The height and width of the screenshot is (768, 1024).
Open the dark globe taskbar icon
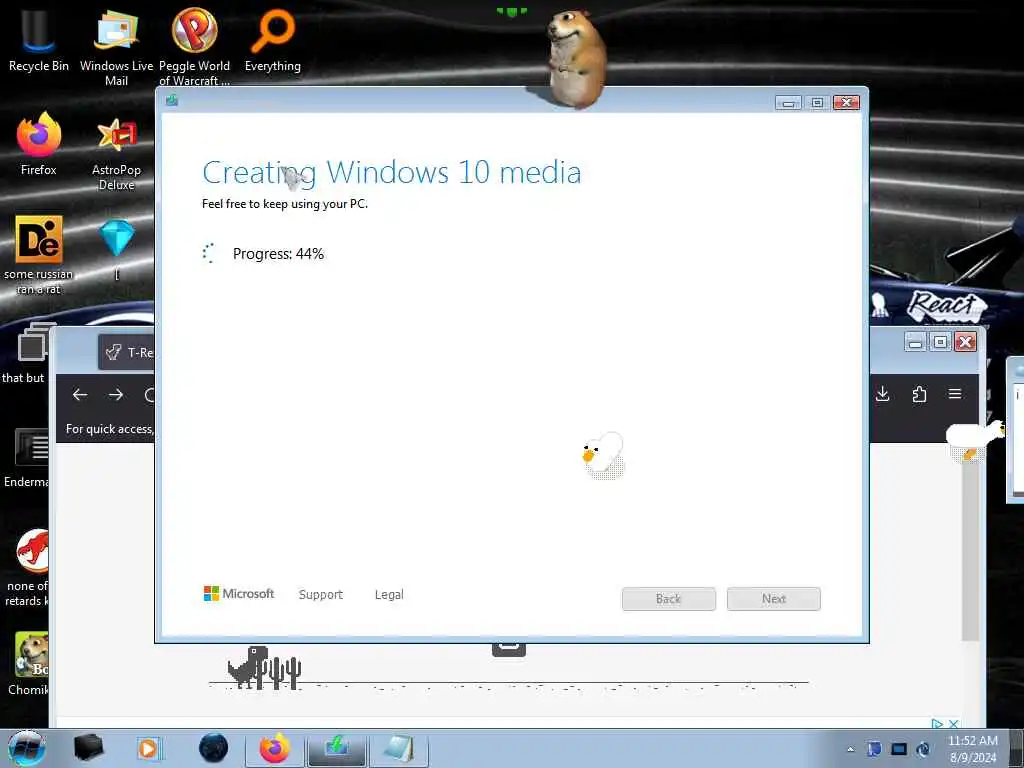tap(213, 748)
